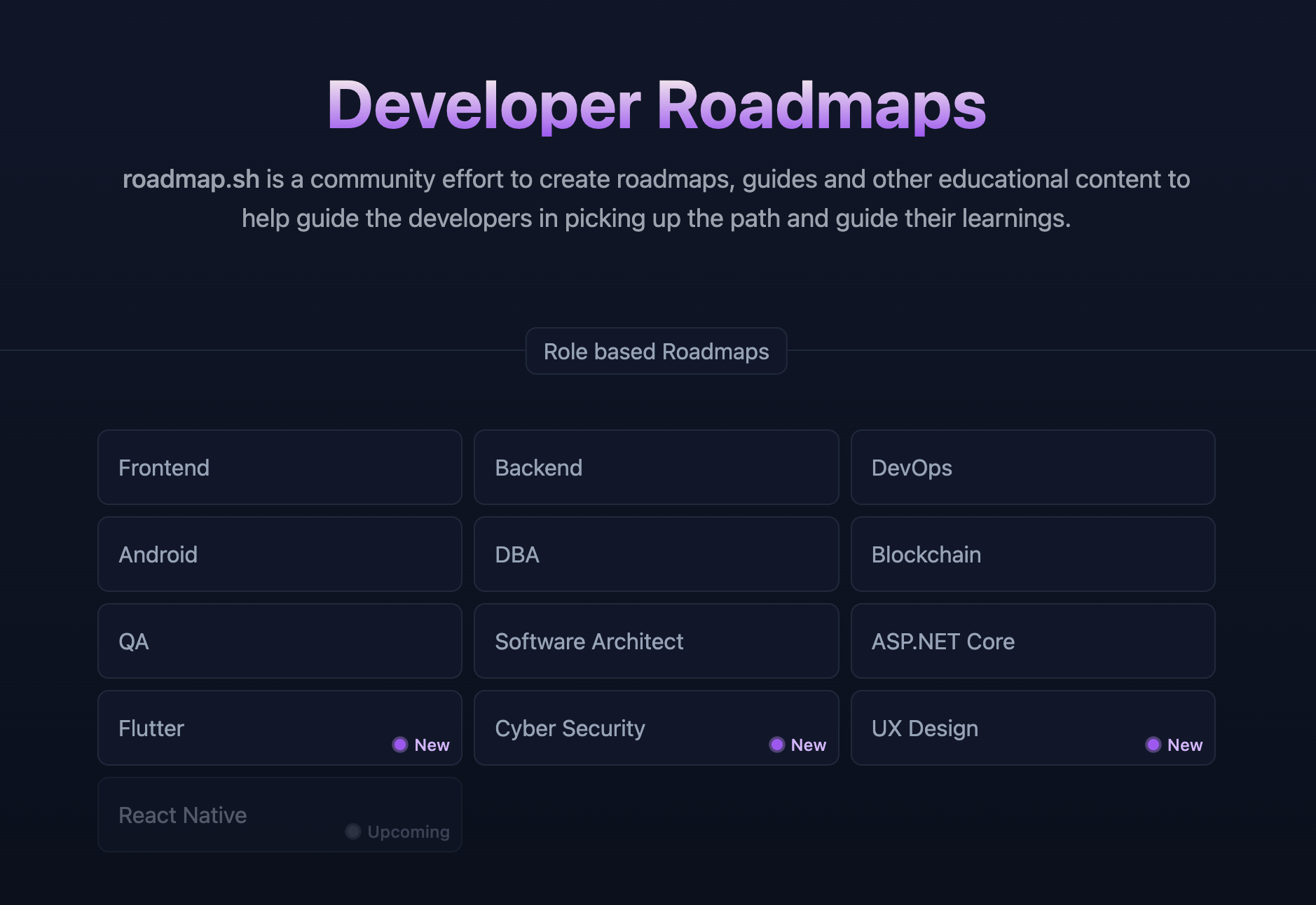
Task: Open the ASP.NET Core roadmap
Action: [x=1033, y=641]
